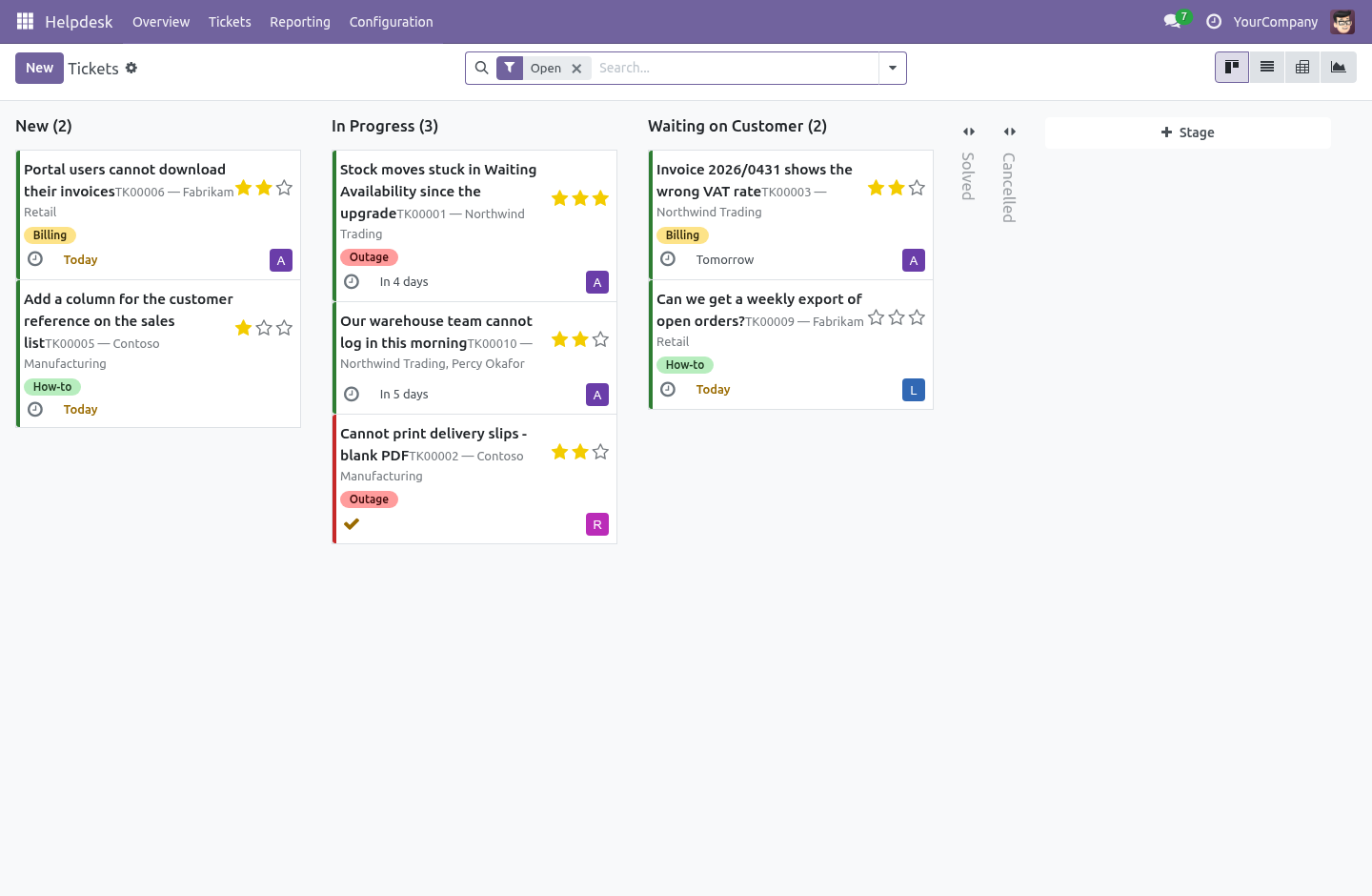Set third star on Invoice 2026/0431 ticket
1372x896 pixels.
click(917, 188)
